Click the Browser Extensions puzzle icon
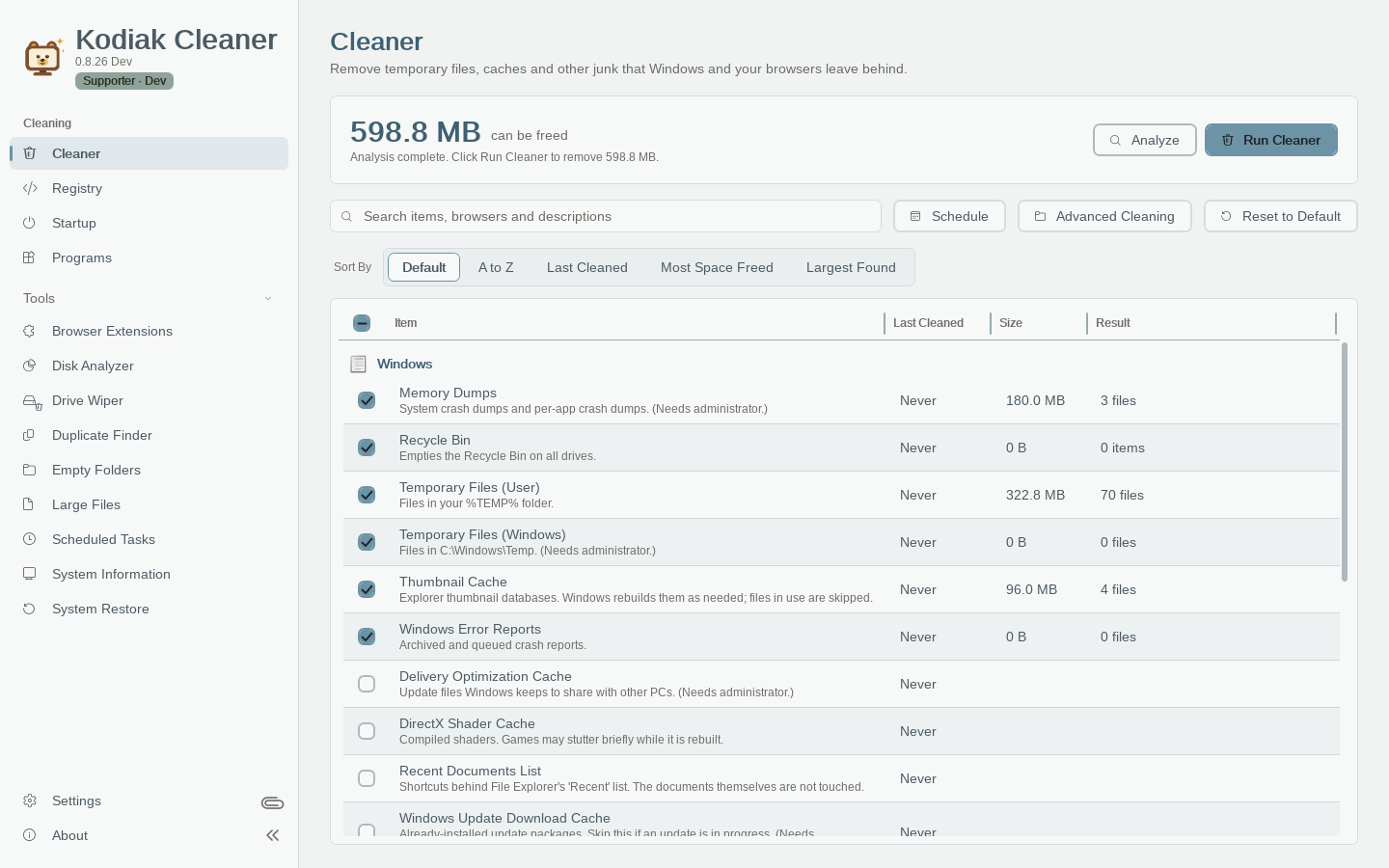This screenshot has height=868, width=1389. click(30, 331)
